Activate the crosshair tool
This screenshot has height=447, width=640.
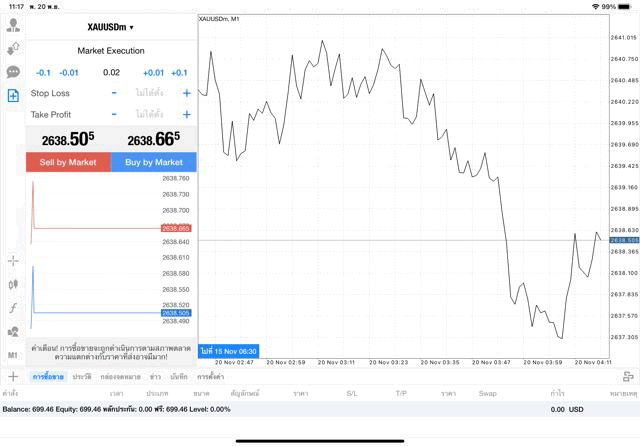point(13,261)
